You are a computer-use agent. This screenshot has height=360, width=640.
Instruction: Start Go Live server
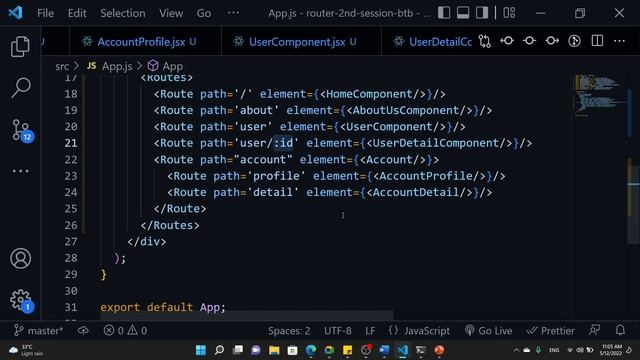489,331
